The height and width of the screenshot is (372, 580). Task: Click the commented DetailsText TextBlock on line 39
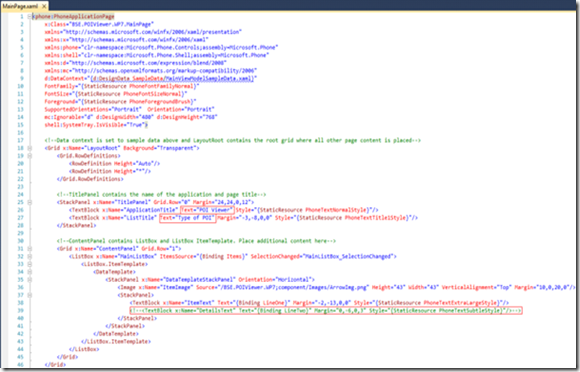pyautogui.click(x=326, y=311)
